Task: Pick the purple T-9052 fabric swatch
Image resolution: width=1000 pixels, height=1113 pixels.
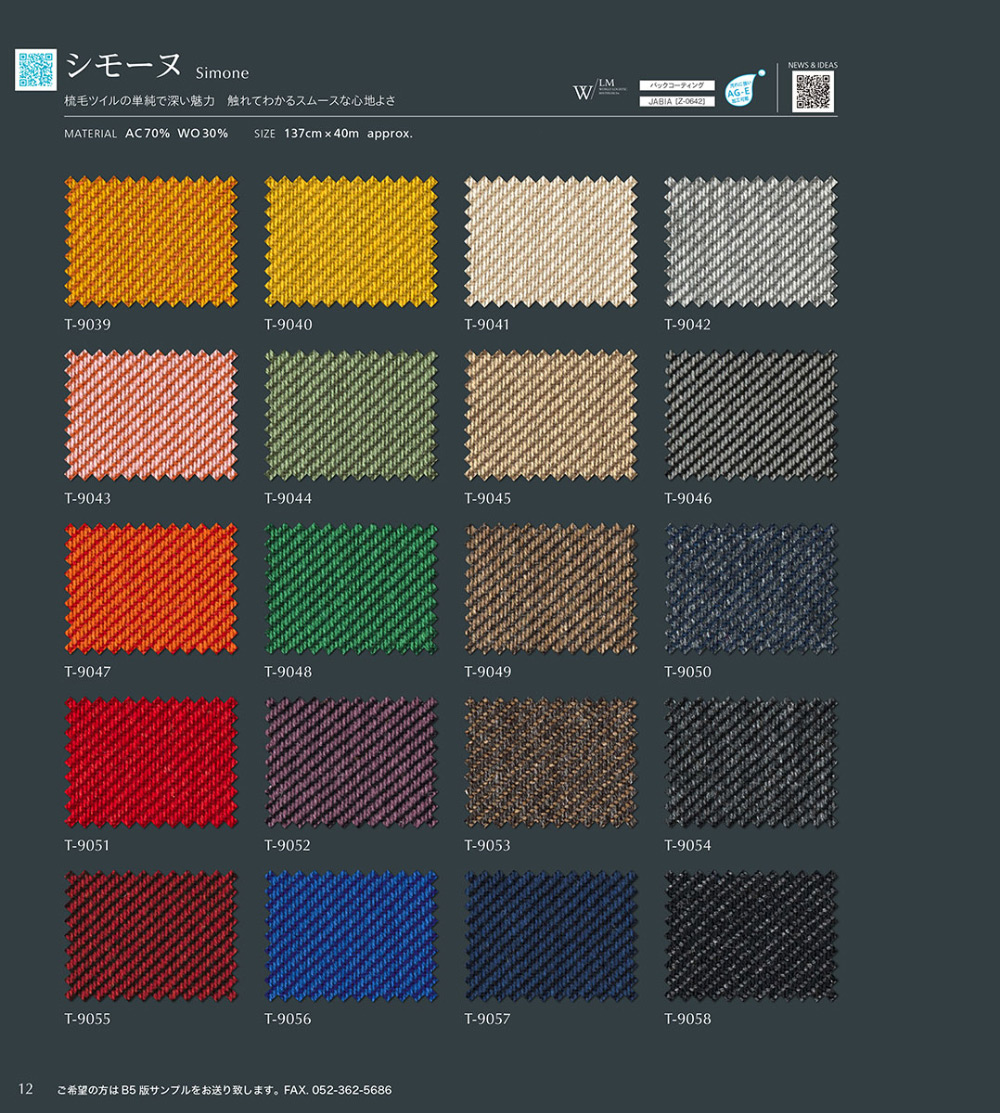Action: pyautogui.click(x=351, y=762)
